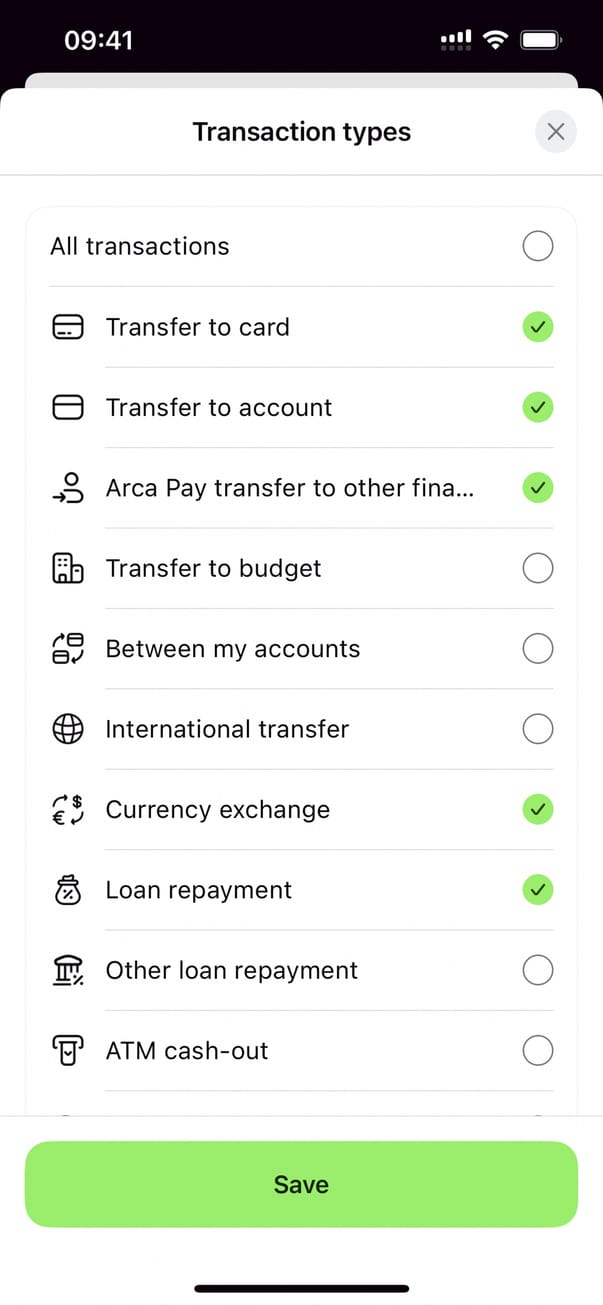Image resolution: width=603 pixels, height=1305 pixels.
Task: Click the International transfer globe icon
Action: pyautogui.click(x=68, y=729)
